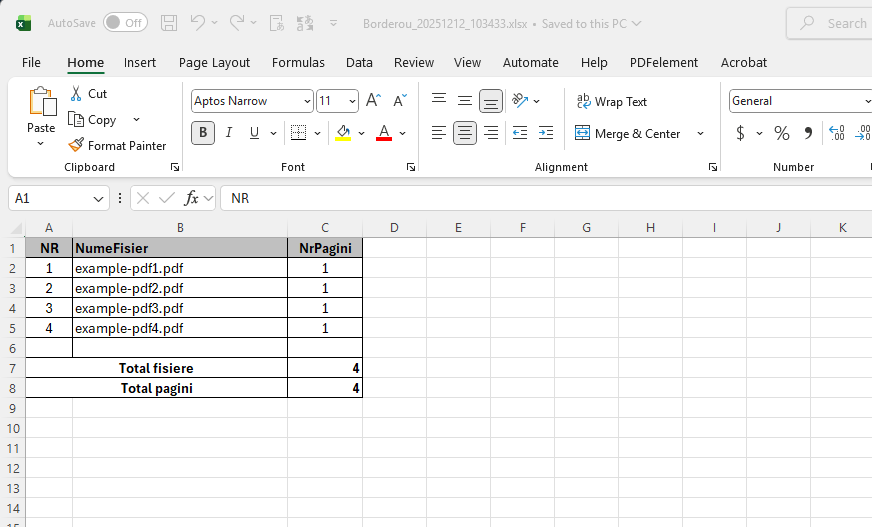Switch to the Page Layout tab

(x=214, y=62)
